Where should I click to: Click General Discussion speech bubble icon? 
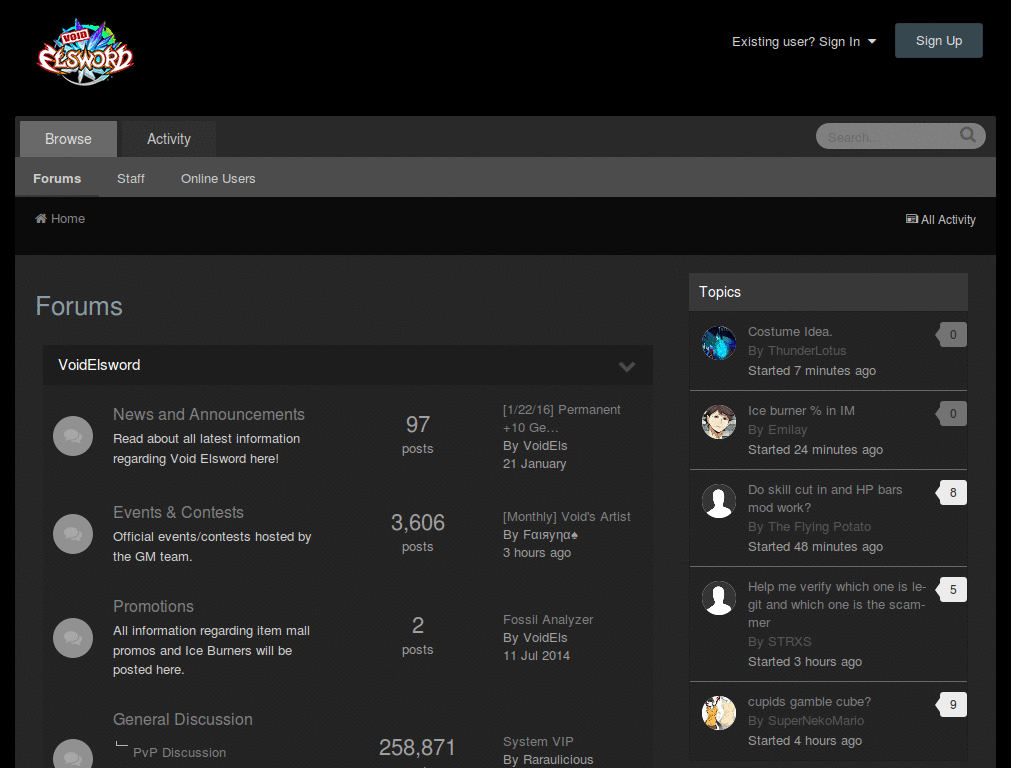click(x=72, y=756)
